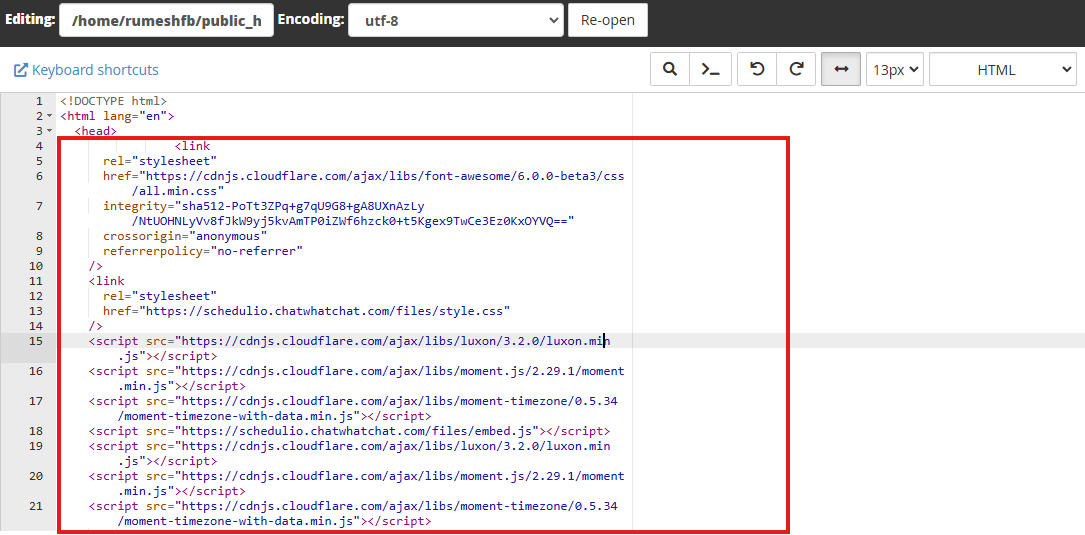
Task: Click line number 15 in the gutter
Action: pos(35,341)
